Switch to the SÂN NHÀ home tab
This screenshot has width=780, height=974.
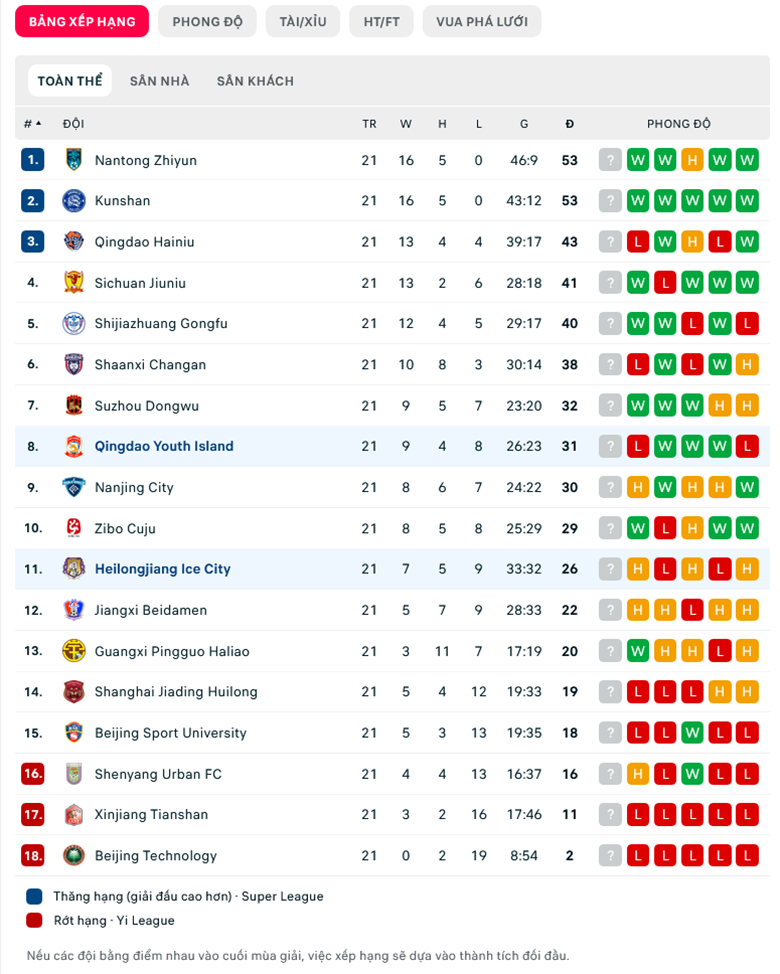tap(160, 81)
